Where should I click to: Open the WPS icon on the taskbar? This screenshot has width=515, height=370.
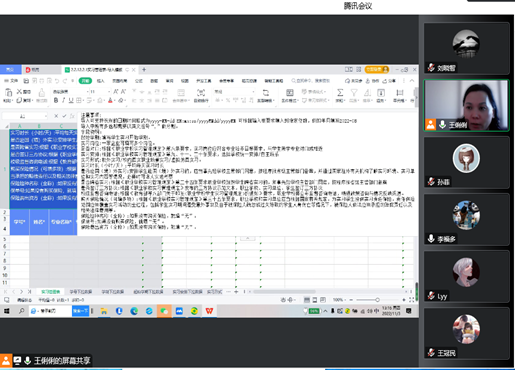pyautogui.click(x=209, y=311)
